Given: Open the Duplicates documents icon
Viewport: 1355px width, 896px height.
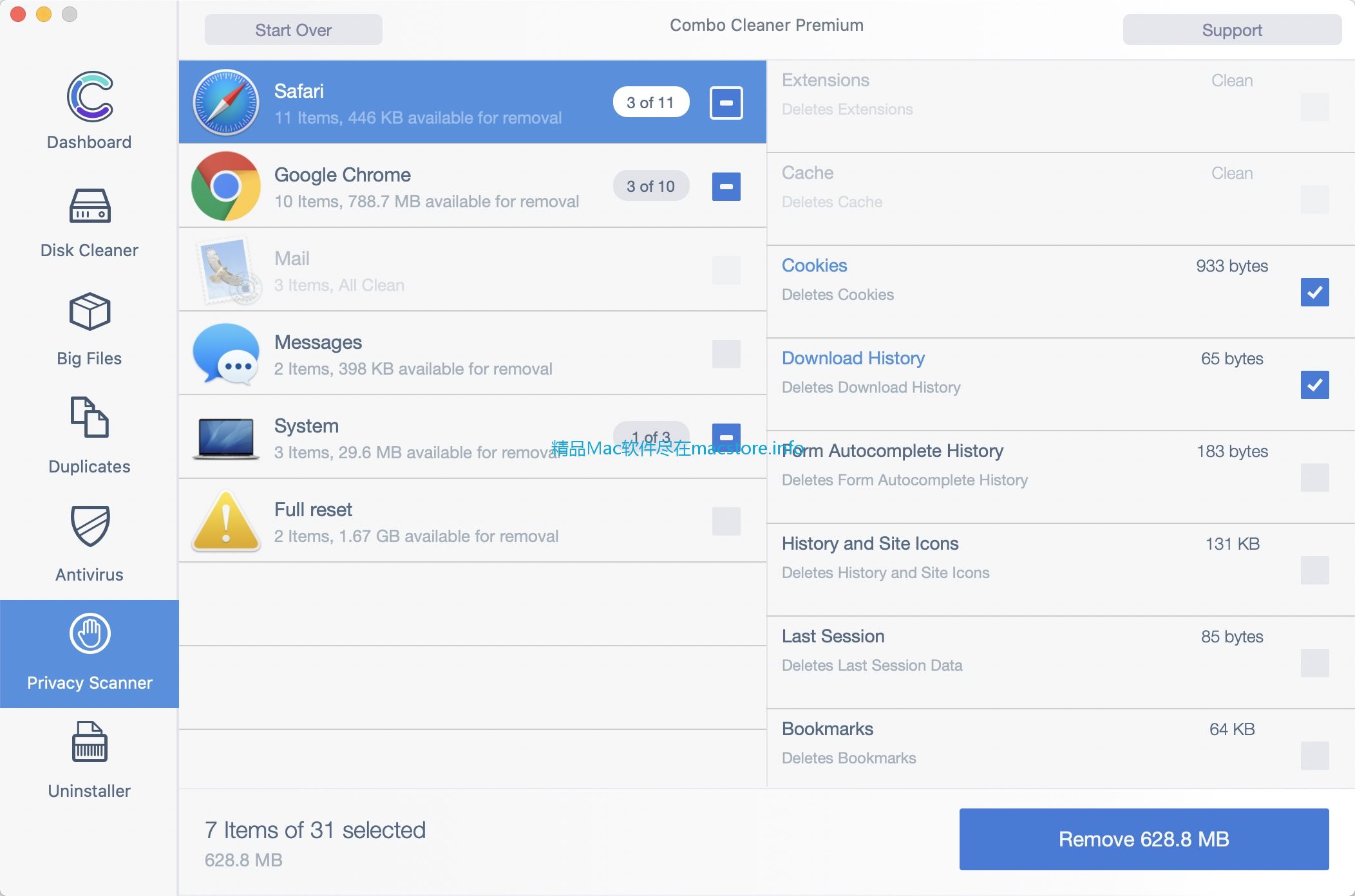Looking at the screenshot, I should pyautogui.click(x=90, y=417).
